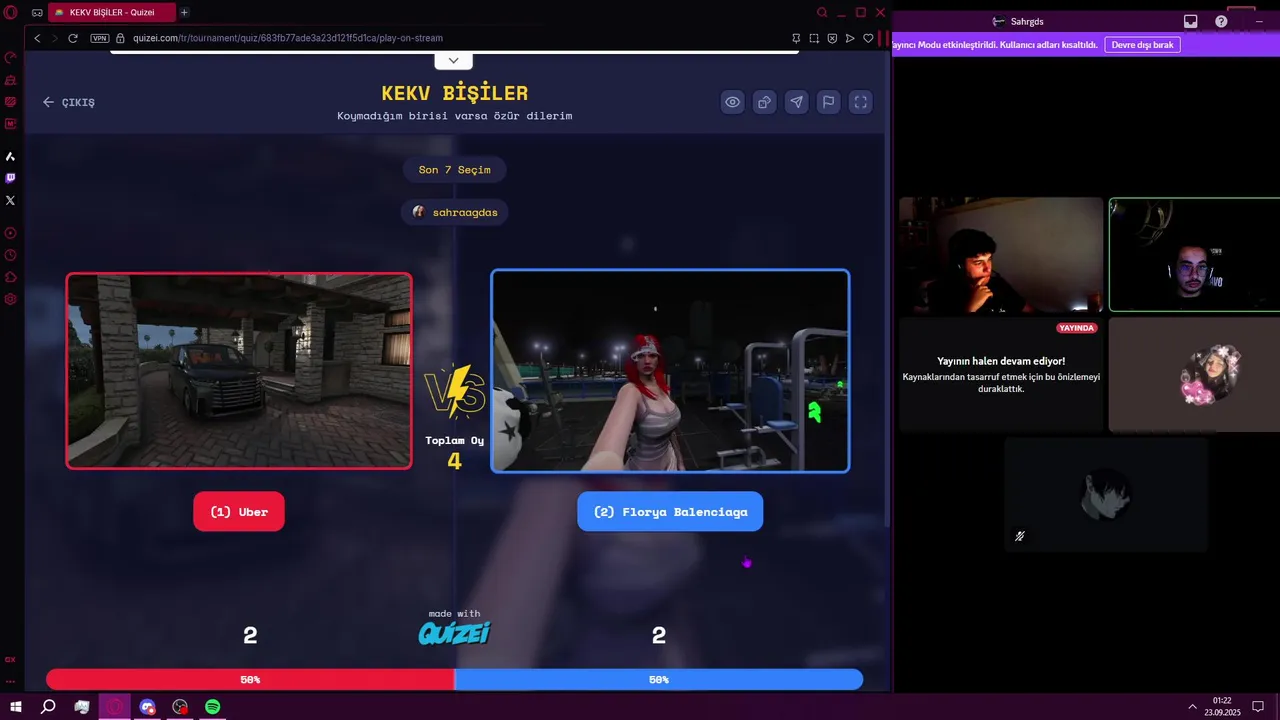The image size is (1280, 720).
Task: Click the paper plane send button
Action: (797, 102)
